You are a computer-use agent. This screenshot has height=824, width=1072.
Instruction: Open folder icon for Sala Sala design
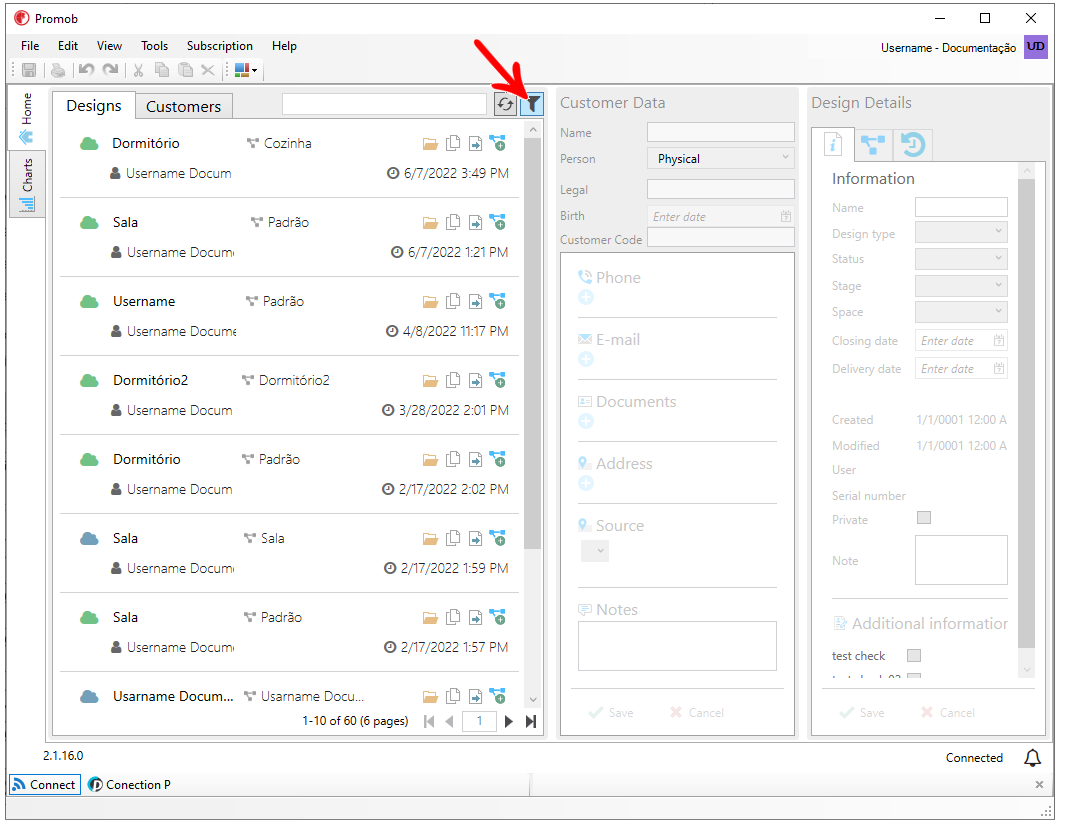(430, 539)
